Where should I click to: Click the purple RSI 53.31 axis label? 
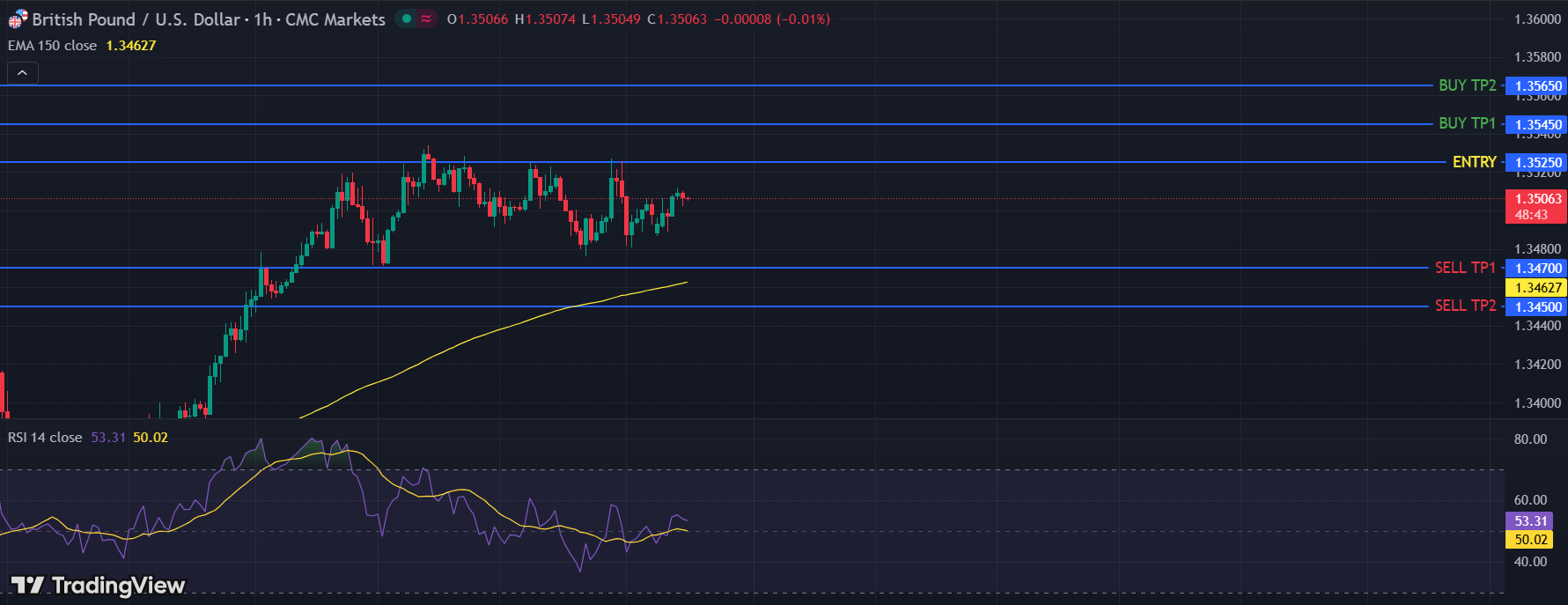[1530, 521]
